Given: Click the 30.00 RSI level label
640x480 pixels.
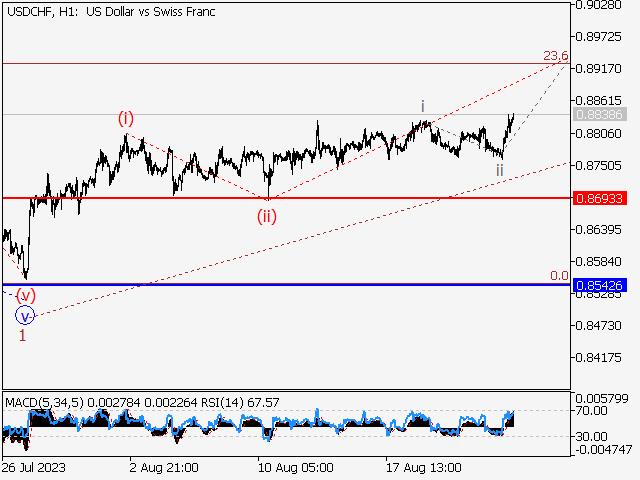Looking at the screenshot, I should pos(592,437).
